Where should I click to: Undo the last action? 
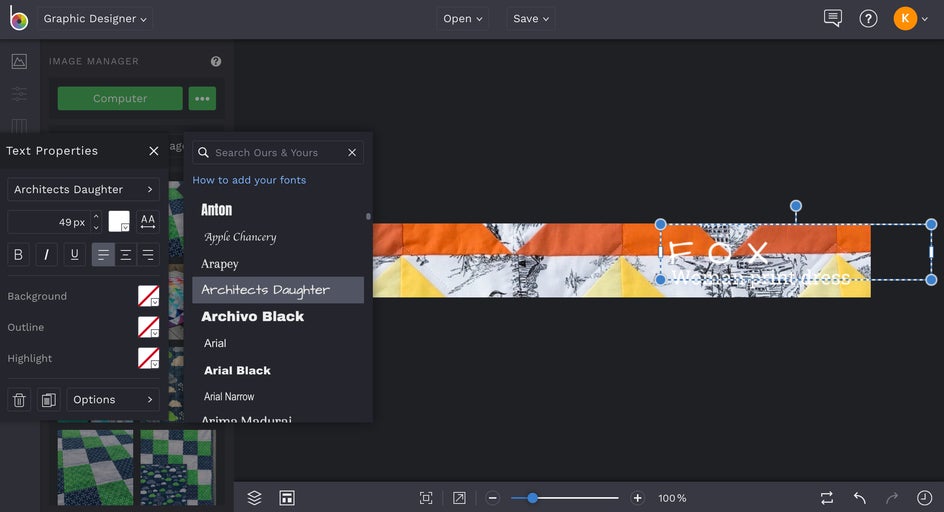point(860,498)
